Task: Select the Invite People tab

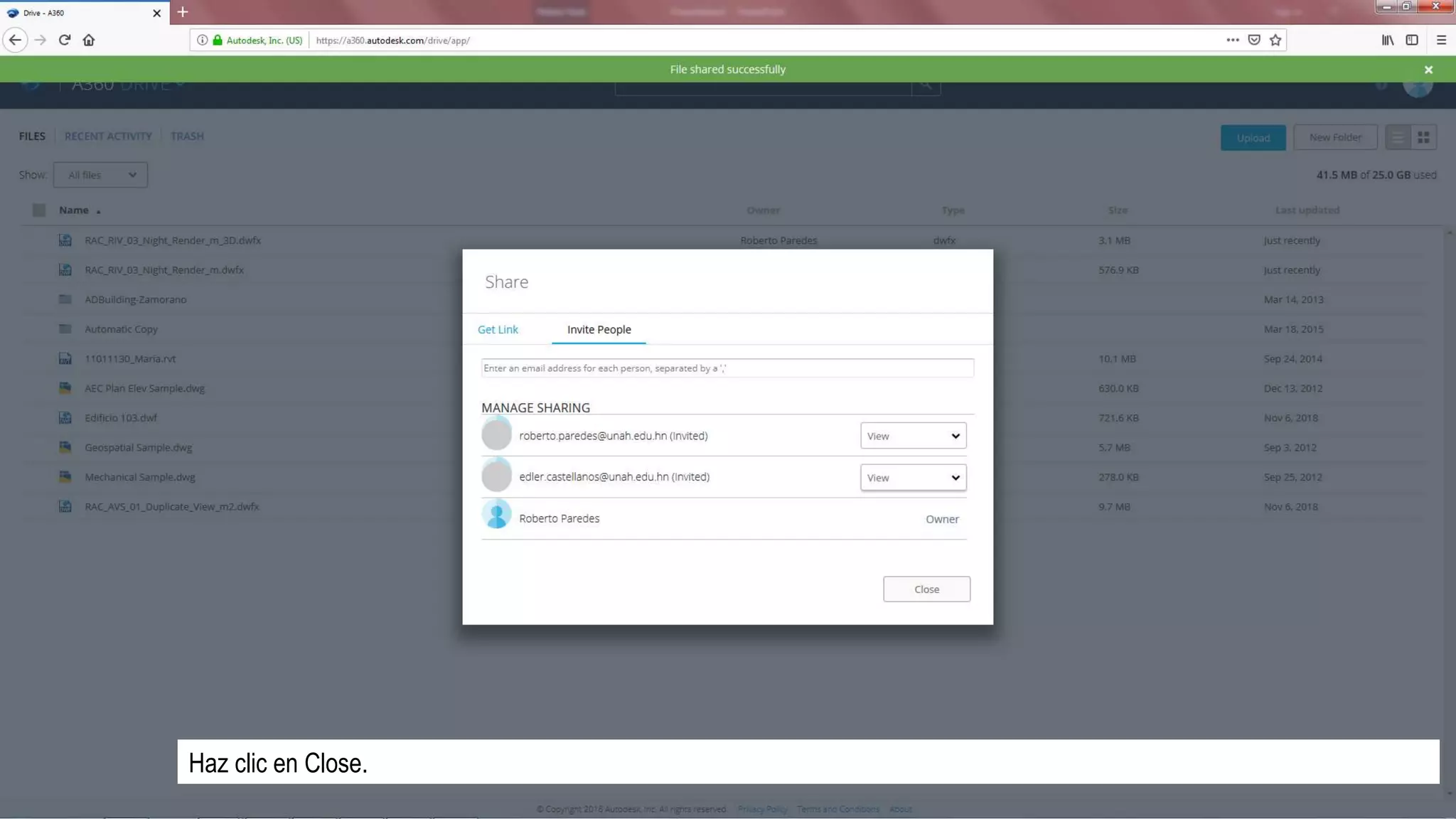Action: tap(599, 329)
